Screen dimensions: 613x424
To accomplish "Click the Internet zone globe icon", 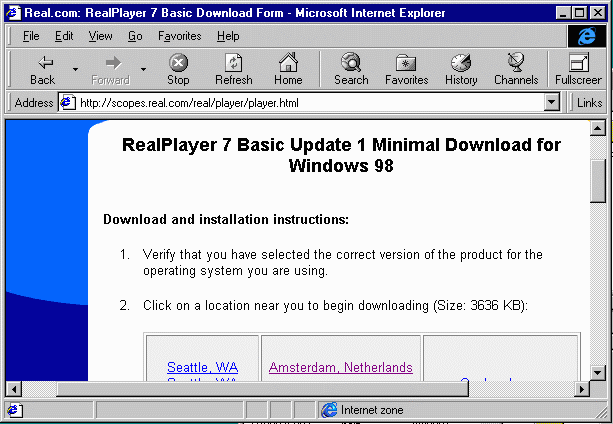I will [329, 410].
